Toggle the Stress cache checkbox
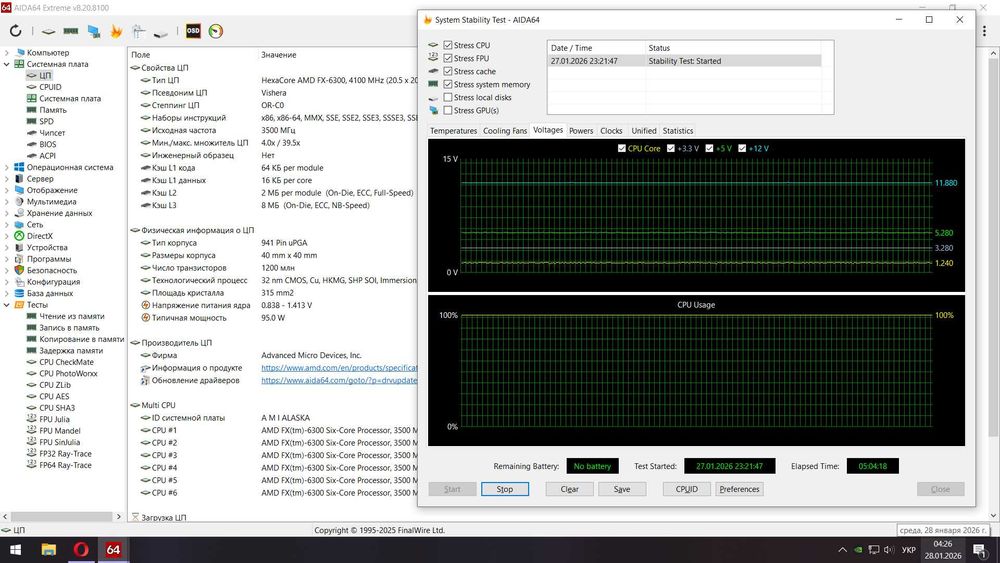This screenshot has width=1000, height=563. [x=448, y=71]
